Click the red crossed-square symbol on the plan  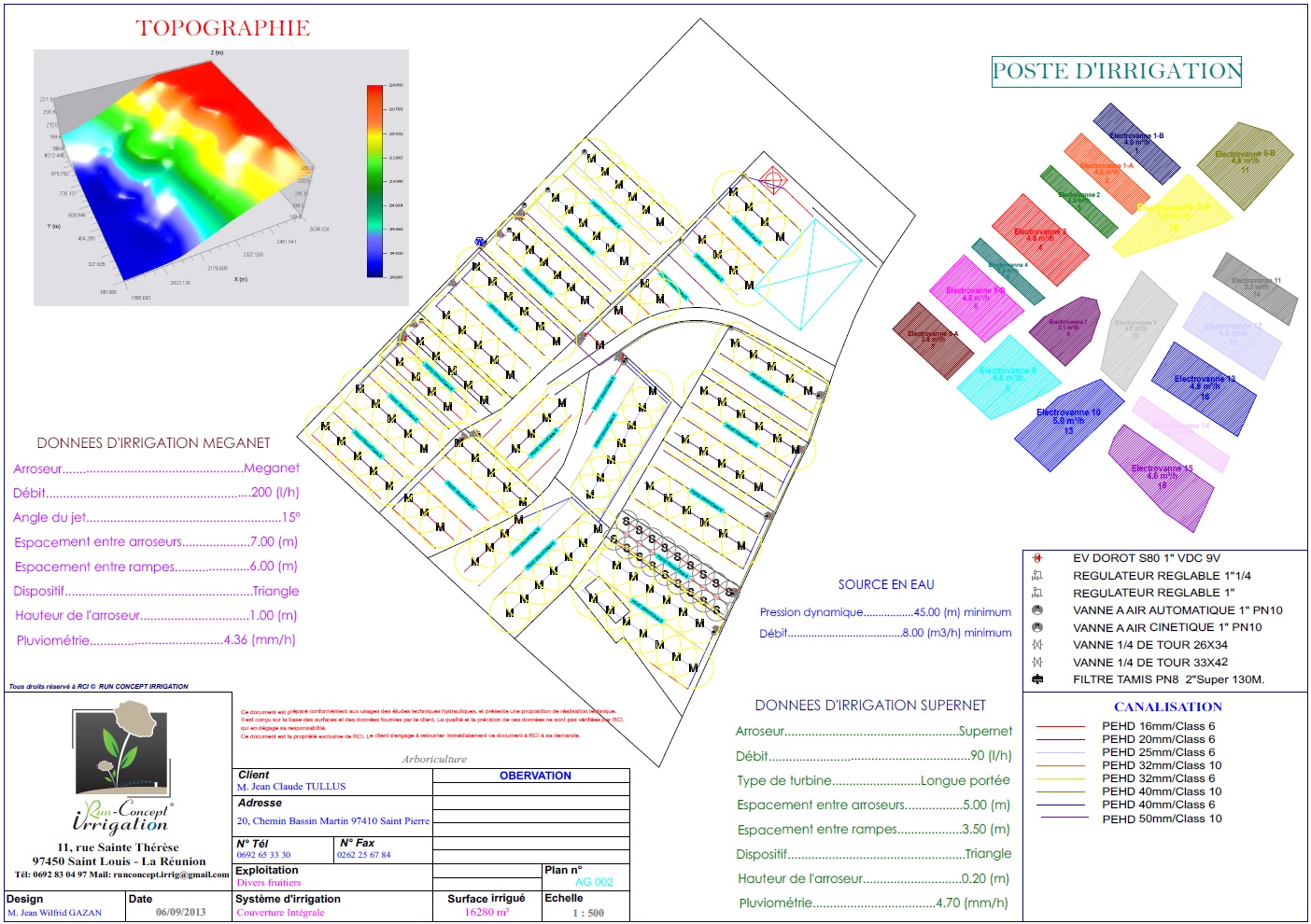click(x=773, y=179)
